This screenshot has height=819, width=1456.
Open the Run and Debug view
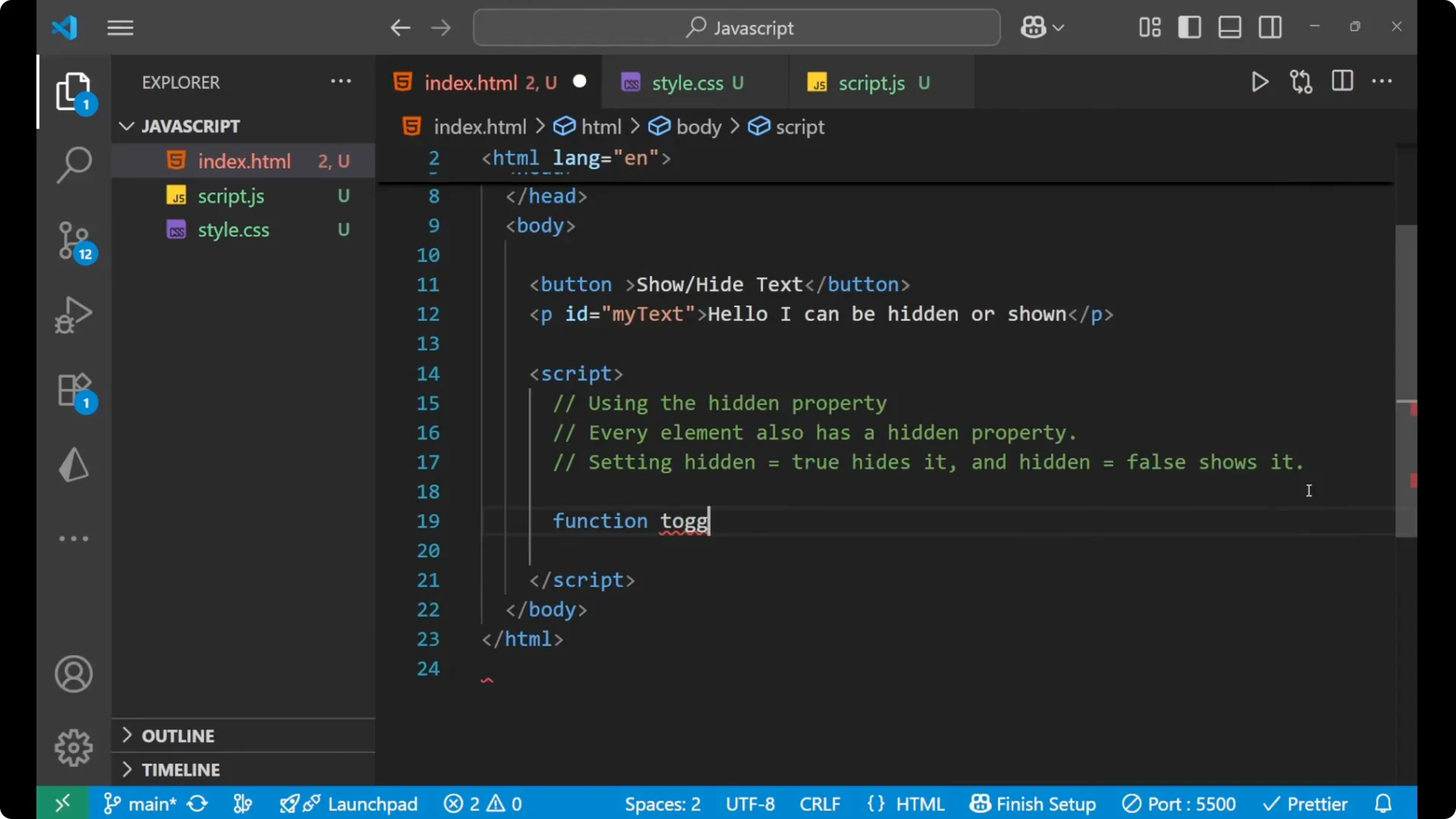click(x=74, y=315)
